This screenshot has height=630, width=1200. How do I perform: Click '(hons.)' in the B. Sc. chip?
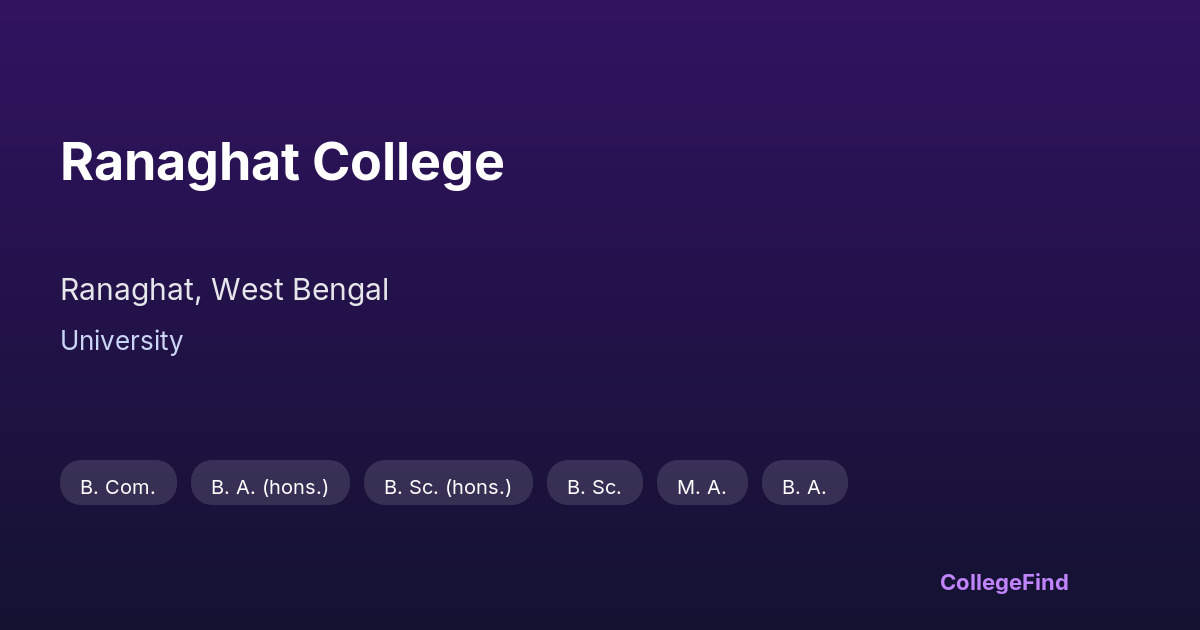(478, 487)
